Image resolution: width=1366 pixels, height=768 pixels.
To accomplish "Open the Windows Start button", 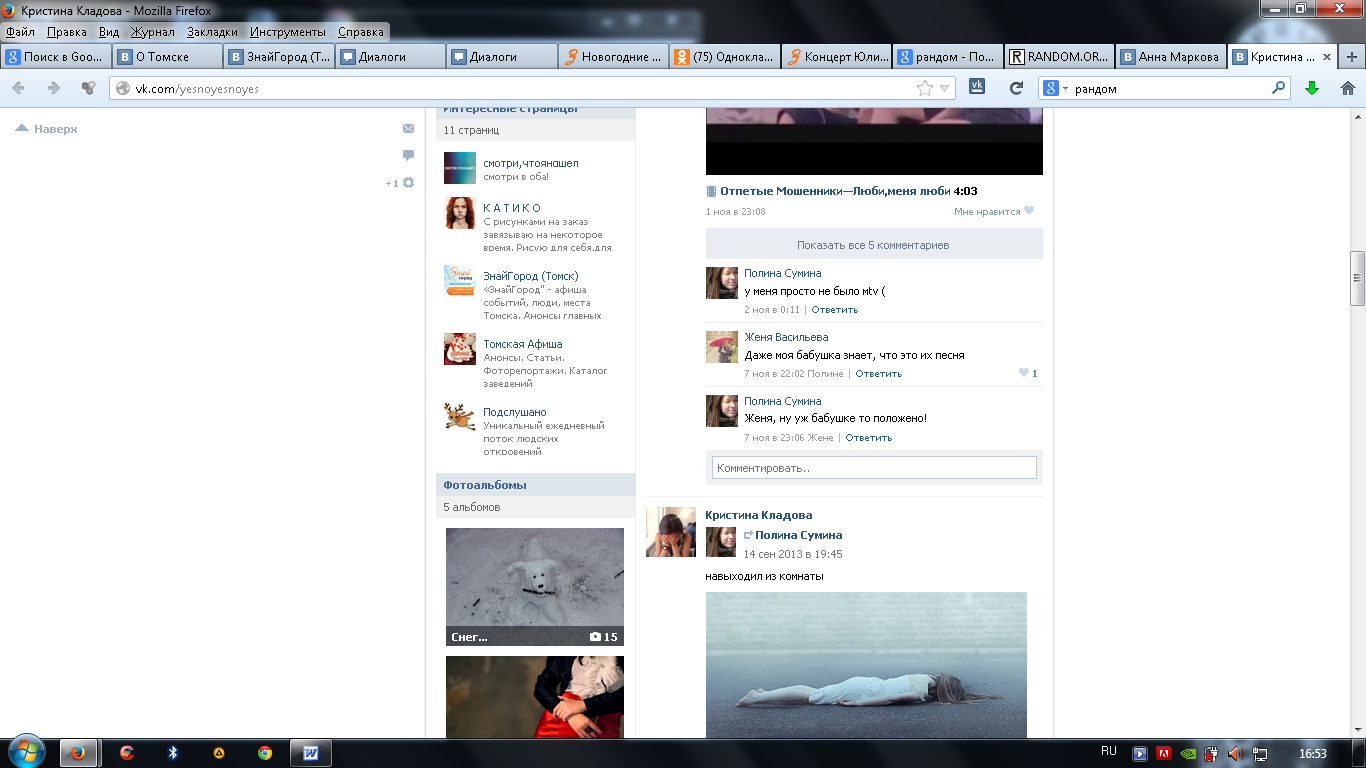I will 26,752.
